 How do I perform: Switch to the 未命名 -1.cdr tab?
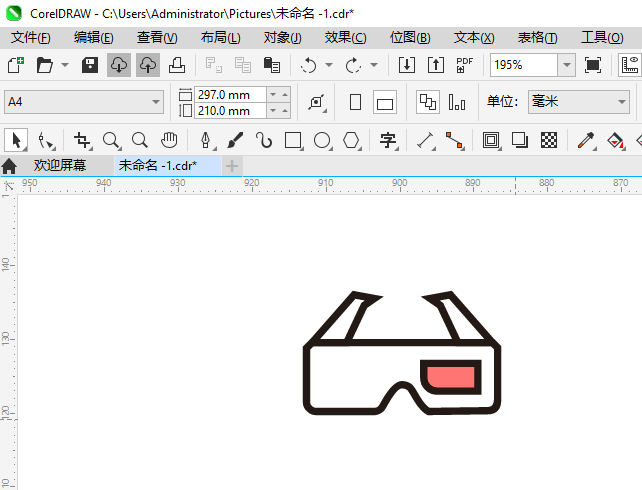[x=168, y=165]
